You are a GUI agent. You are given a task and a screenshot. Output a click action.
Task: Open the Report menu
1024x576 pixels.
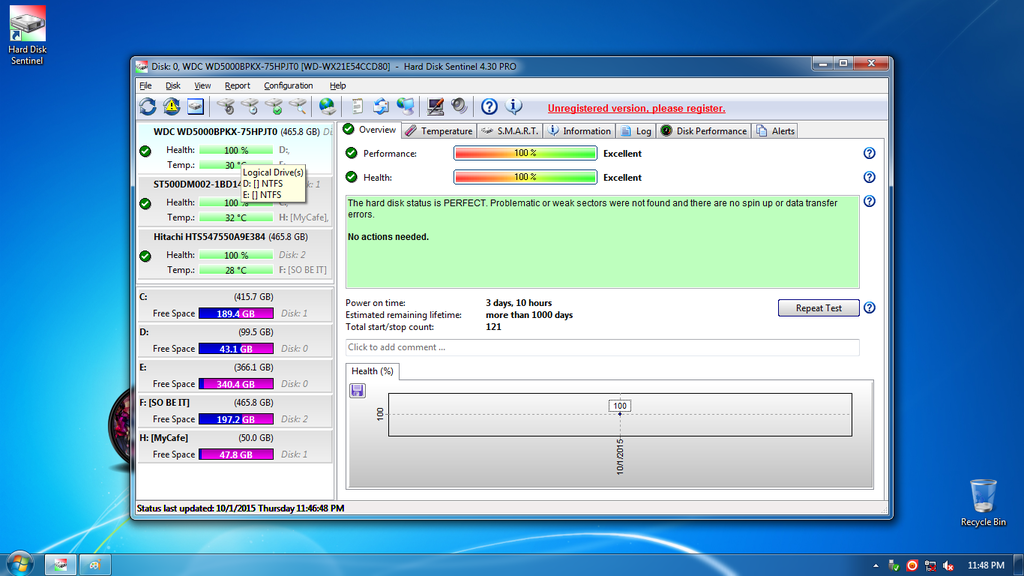237,86
